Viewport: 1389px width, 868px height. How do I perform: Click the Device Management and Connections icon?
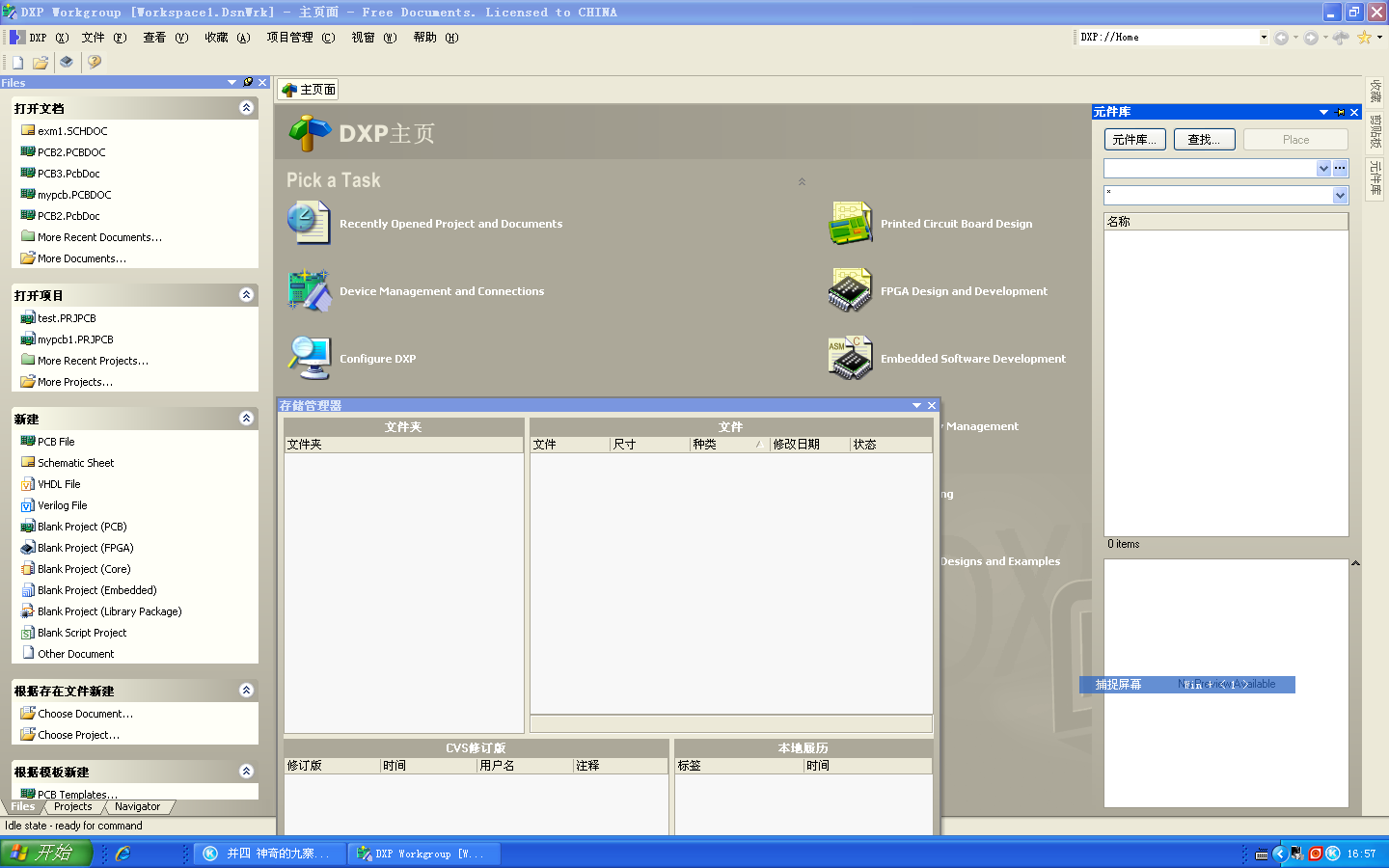(308, 290)
